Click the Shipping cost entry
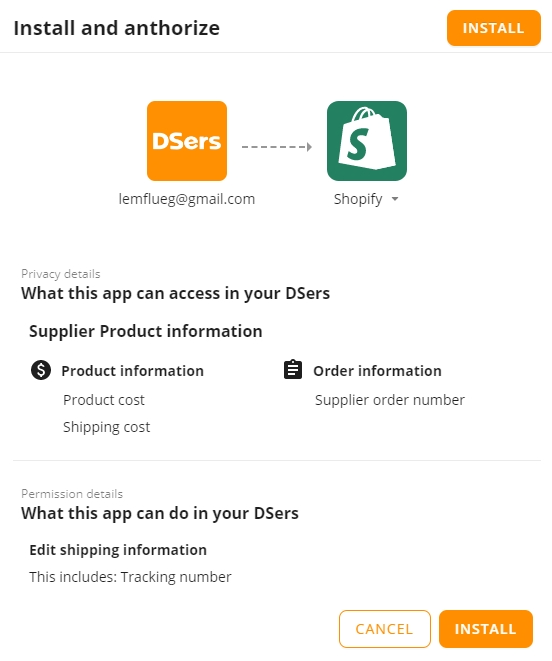 106,427
